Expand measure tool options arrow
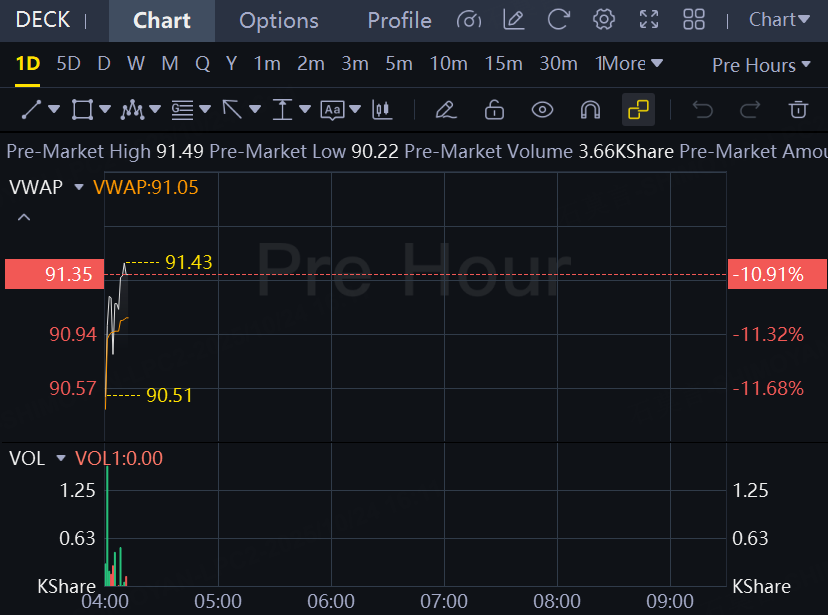 pyautogui.click(x=305, y=109)
